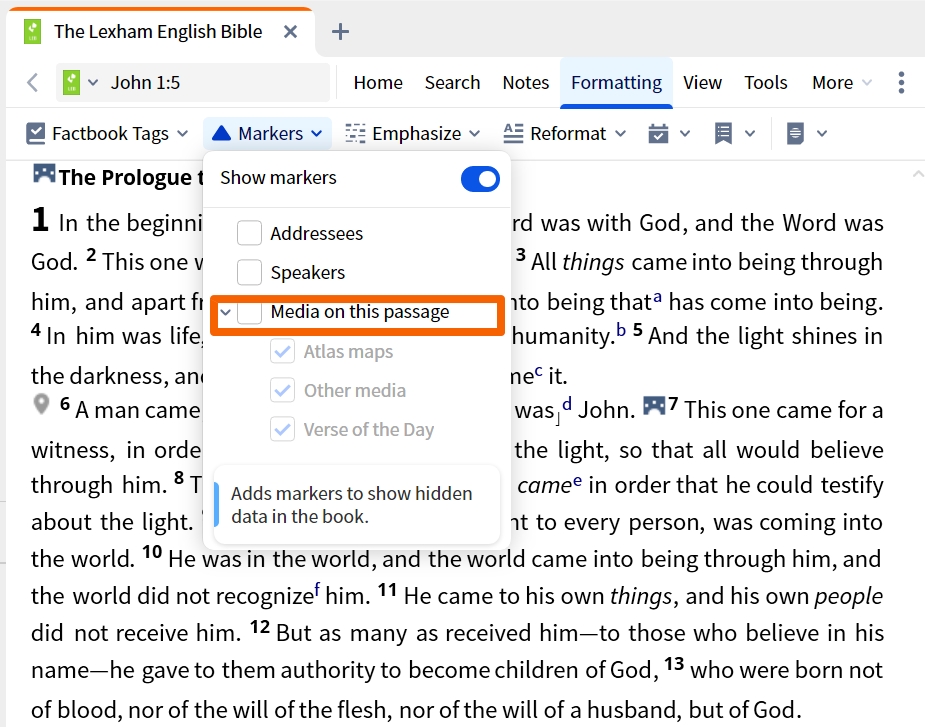Click the scroll-up arrow of the text pane

pos(917,174)
